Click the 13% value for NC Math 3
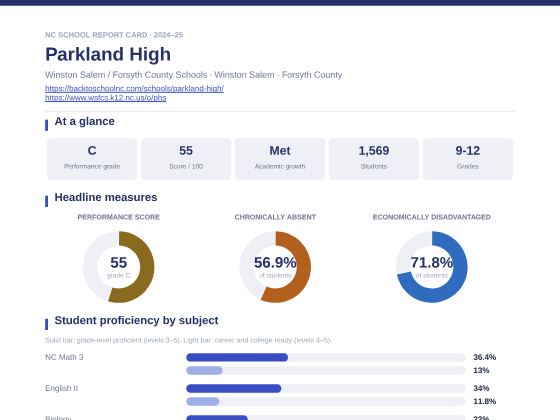 pyautogui.click(x=481, y=370)
